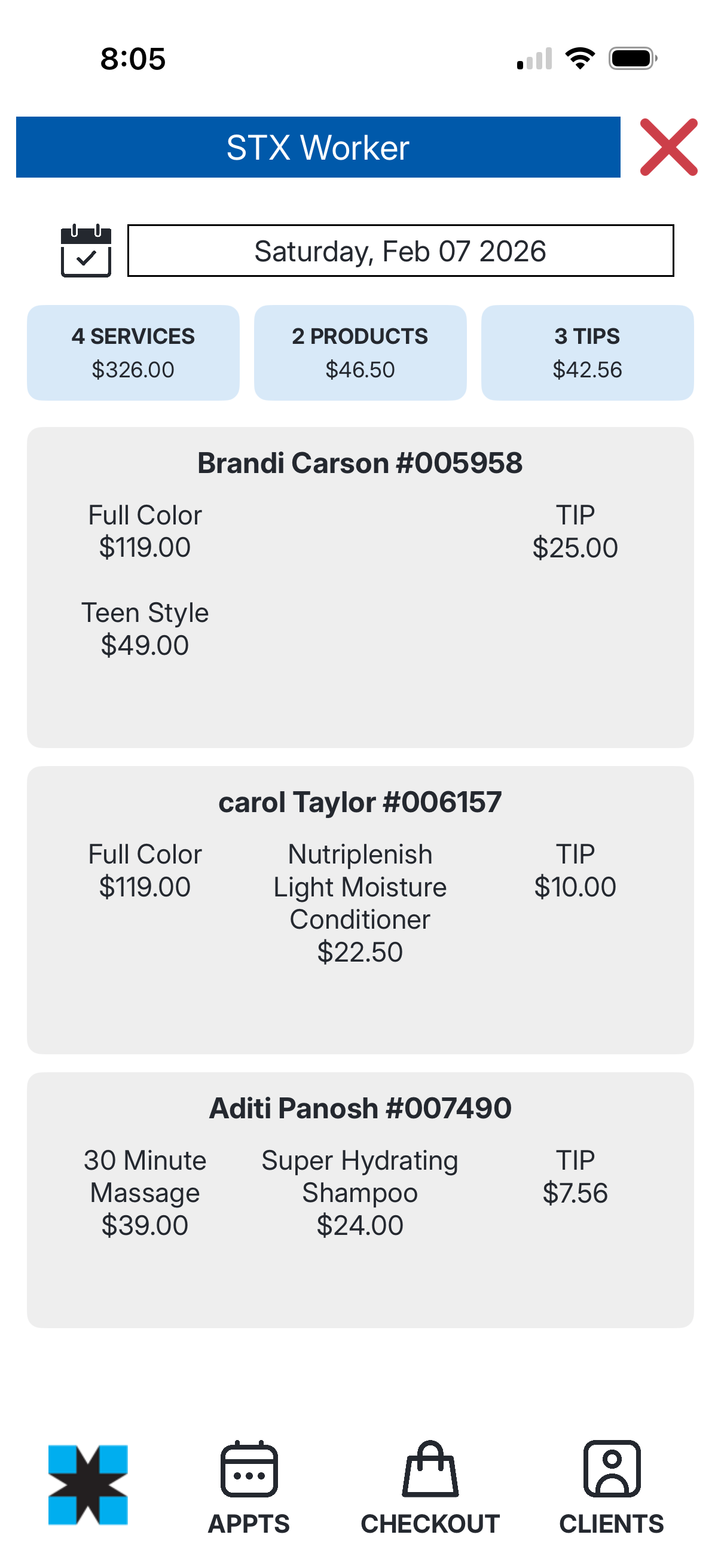This screenshot has width=721, height=1568.
Task: Open Brandi Carson #005958 ticket card
Action: point(360,463)
